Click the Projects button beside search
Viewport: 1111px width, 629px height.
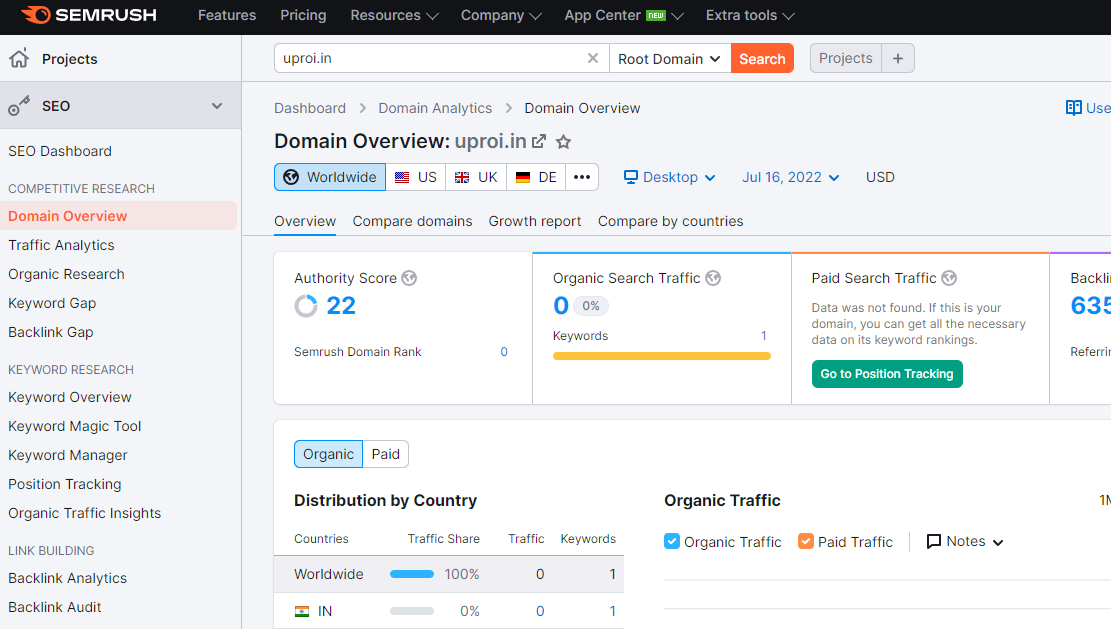pos(846,58)
